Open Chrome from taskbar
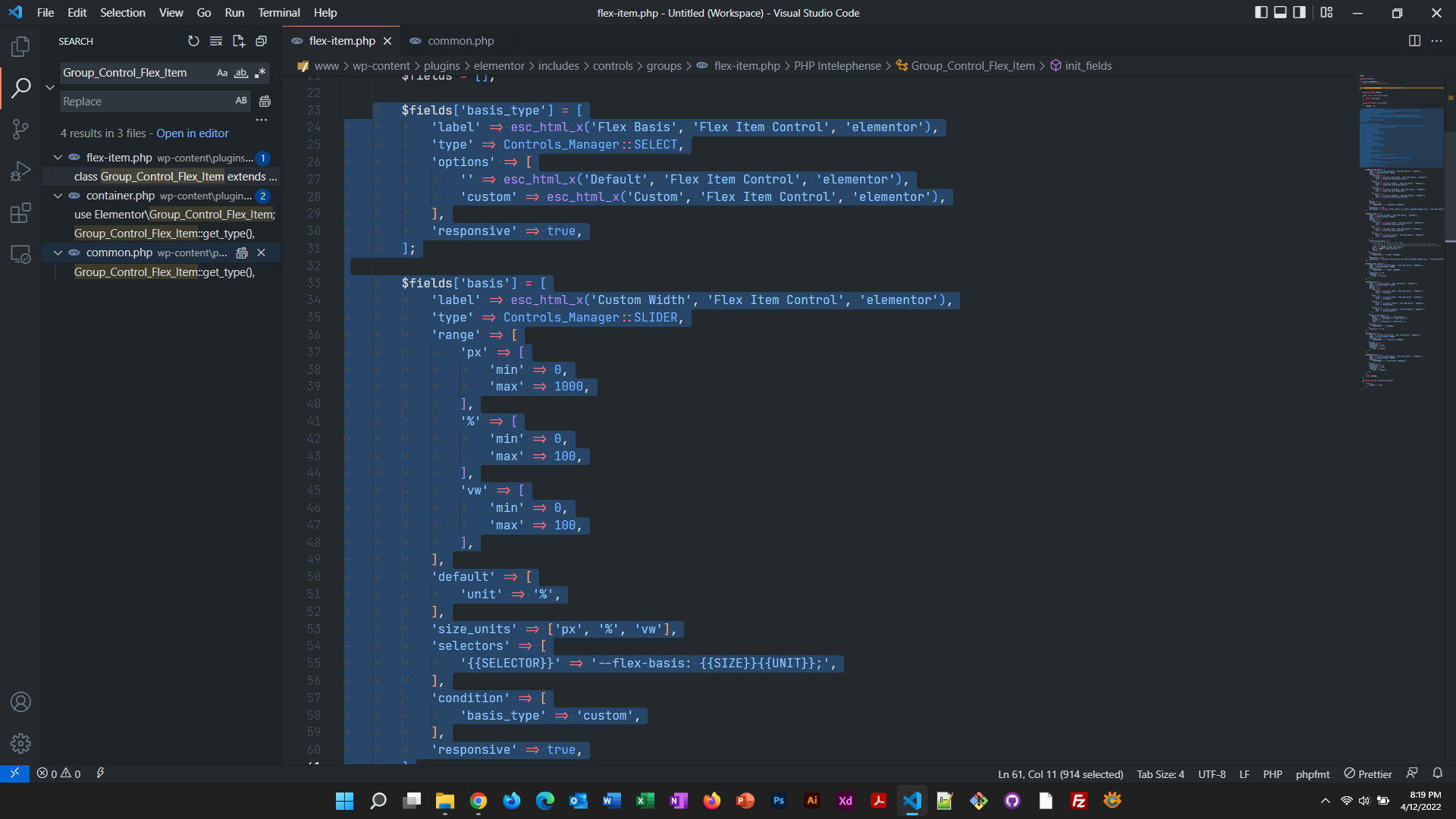Viewport: 1456px width, 819px height. (x=479, y=801)
